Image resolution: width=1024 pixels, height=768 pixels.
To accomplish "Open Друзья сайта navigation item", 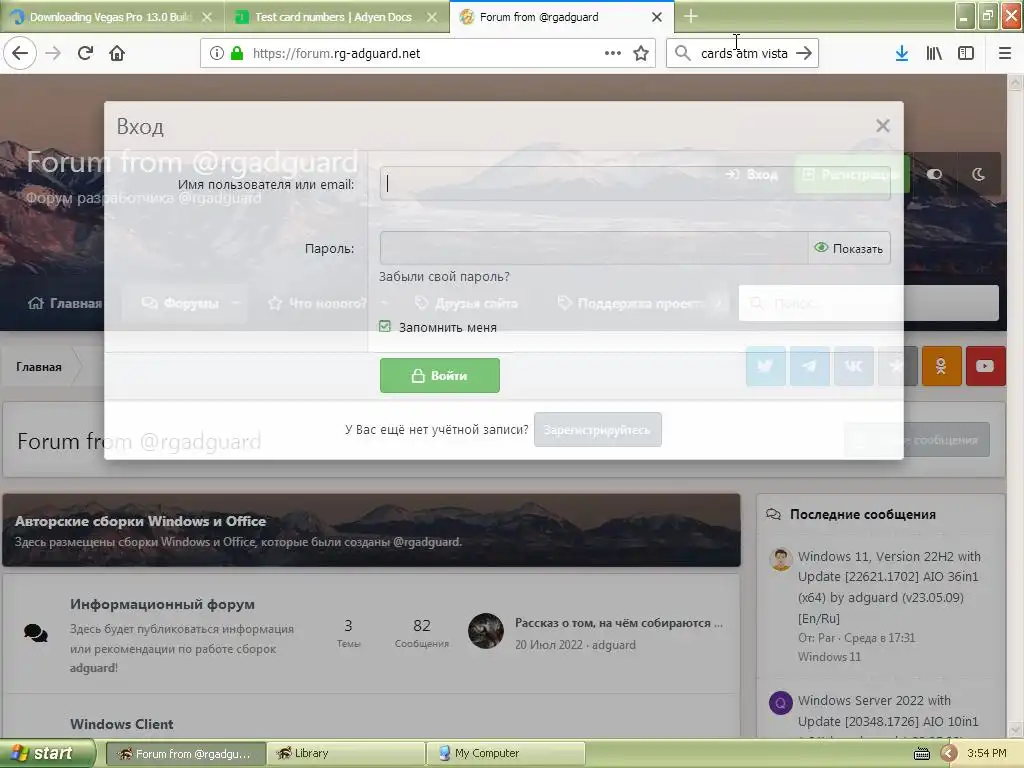I will pyautogui.click(x=466, y=303).
